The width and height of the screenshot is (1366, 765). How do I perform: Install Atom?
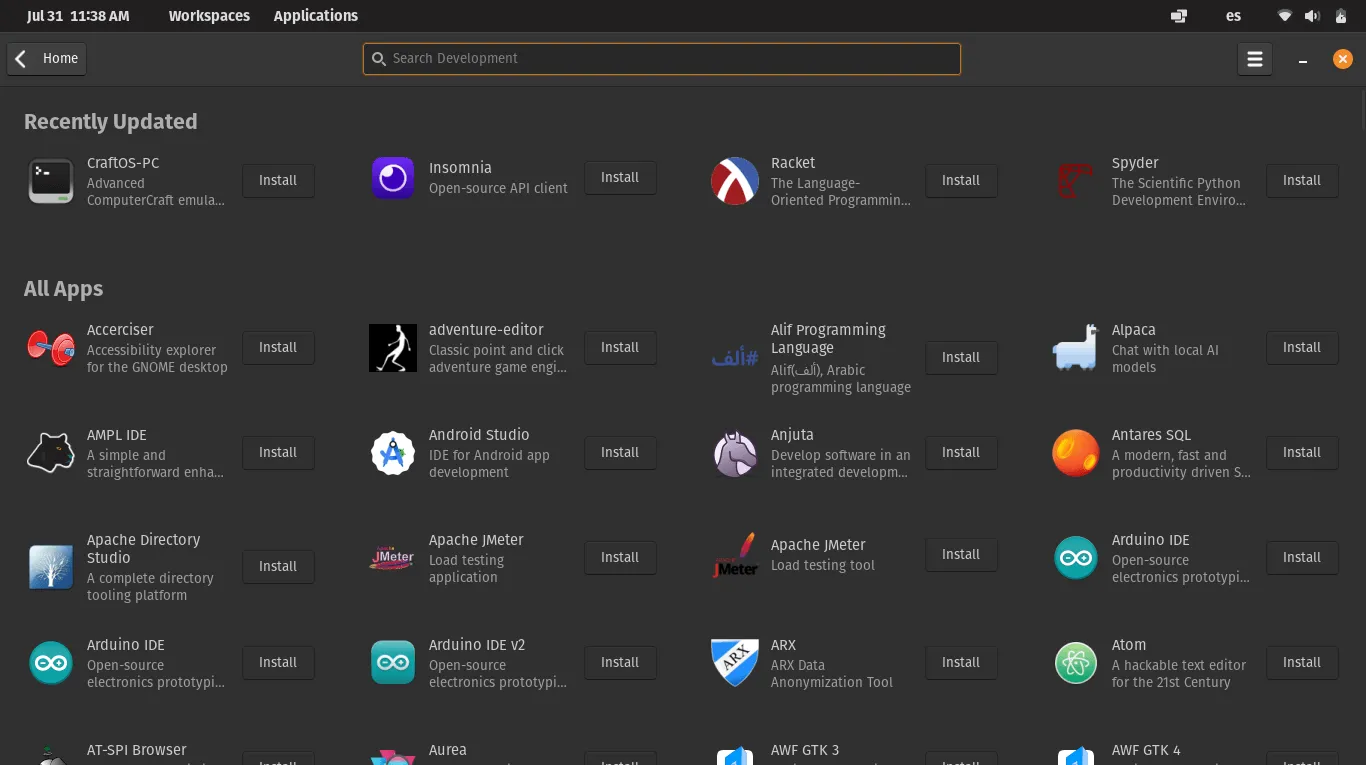(x=1302, y=663)
